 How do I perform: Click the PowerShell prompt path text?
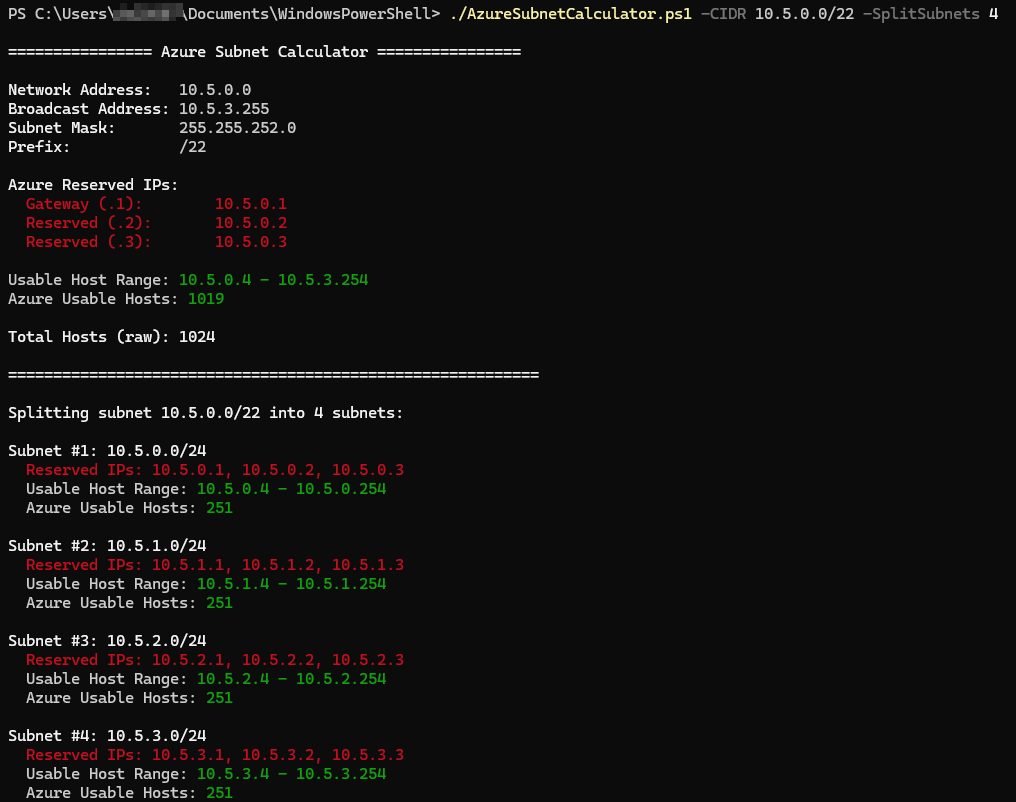(223, 14)
